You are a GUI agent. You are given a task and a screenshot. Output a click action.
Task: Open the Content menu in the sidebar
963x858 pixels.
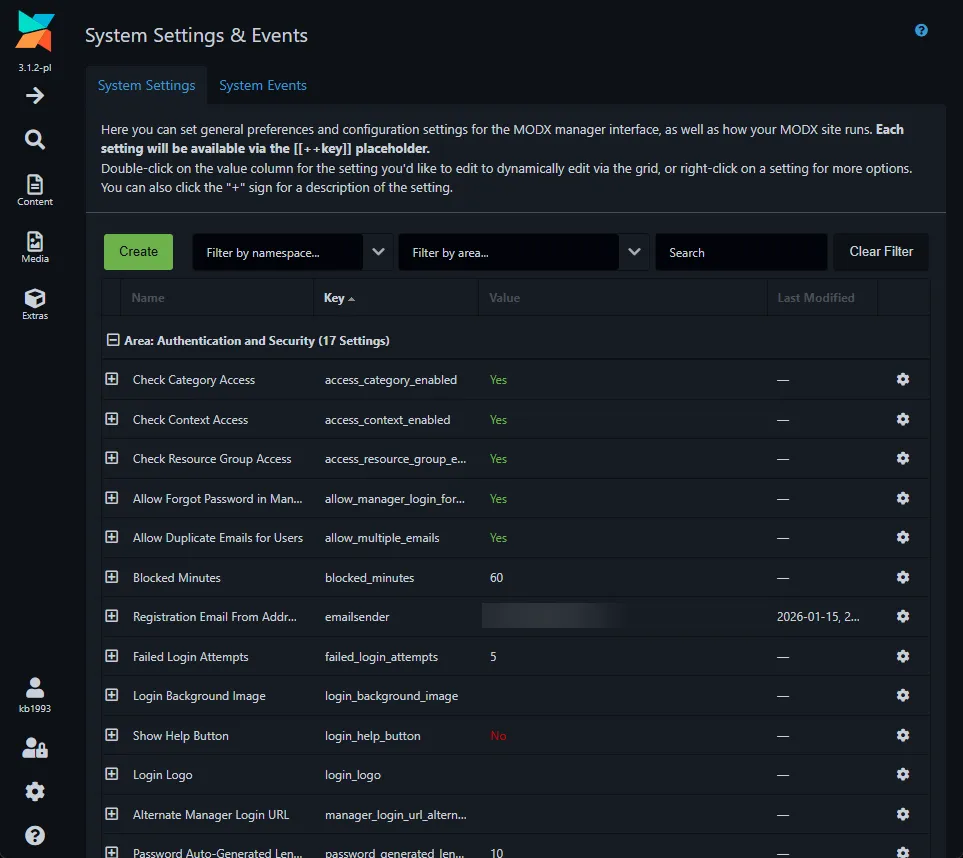[34, 190]
